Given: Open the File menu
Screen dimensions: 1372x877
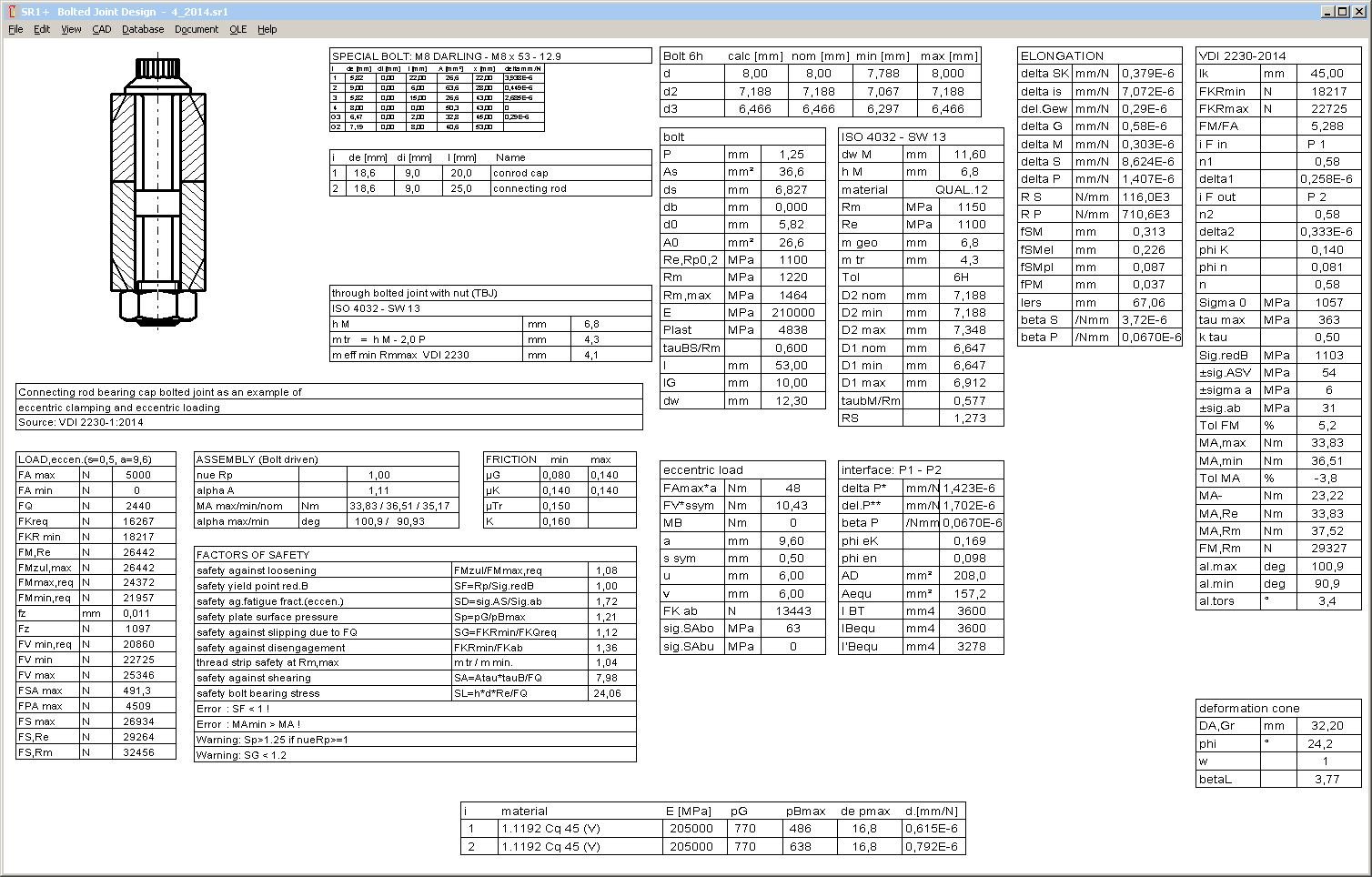Looking at the screenshot, I should coord(15,29).
